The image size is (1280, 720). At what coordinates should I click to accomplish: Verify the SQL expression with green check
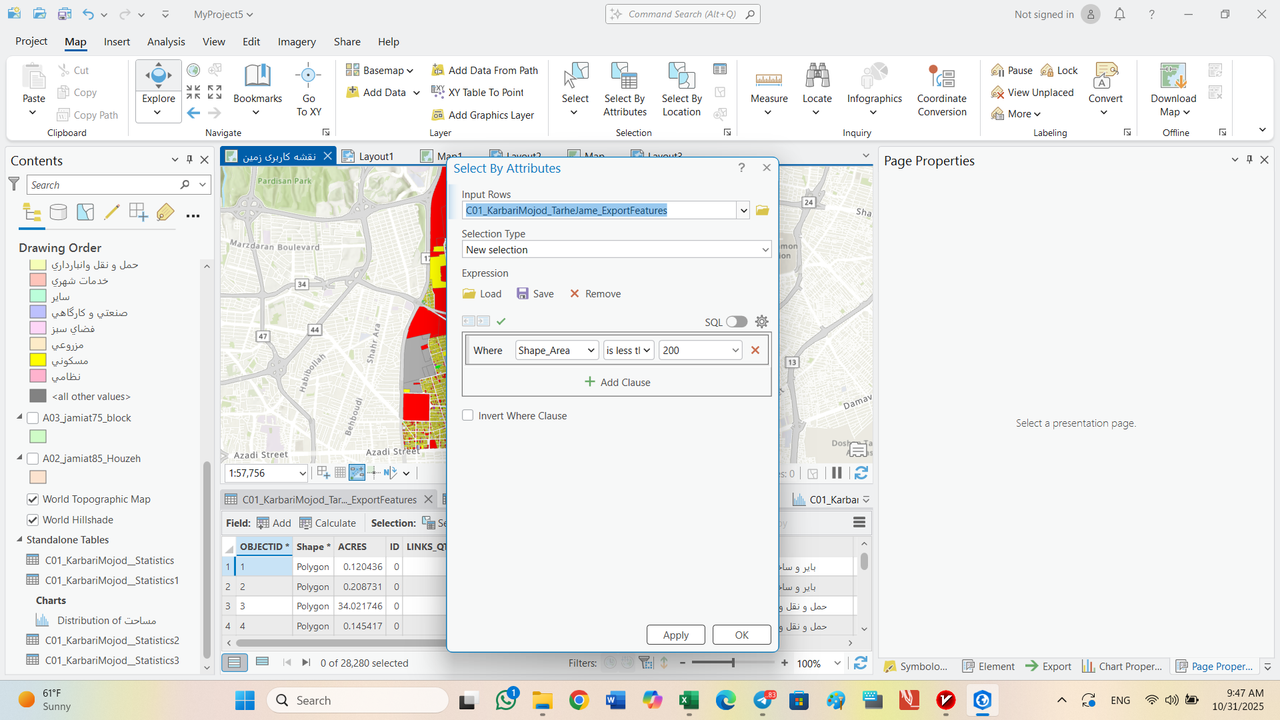coord(501,321)
